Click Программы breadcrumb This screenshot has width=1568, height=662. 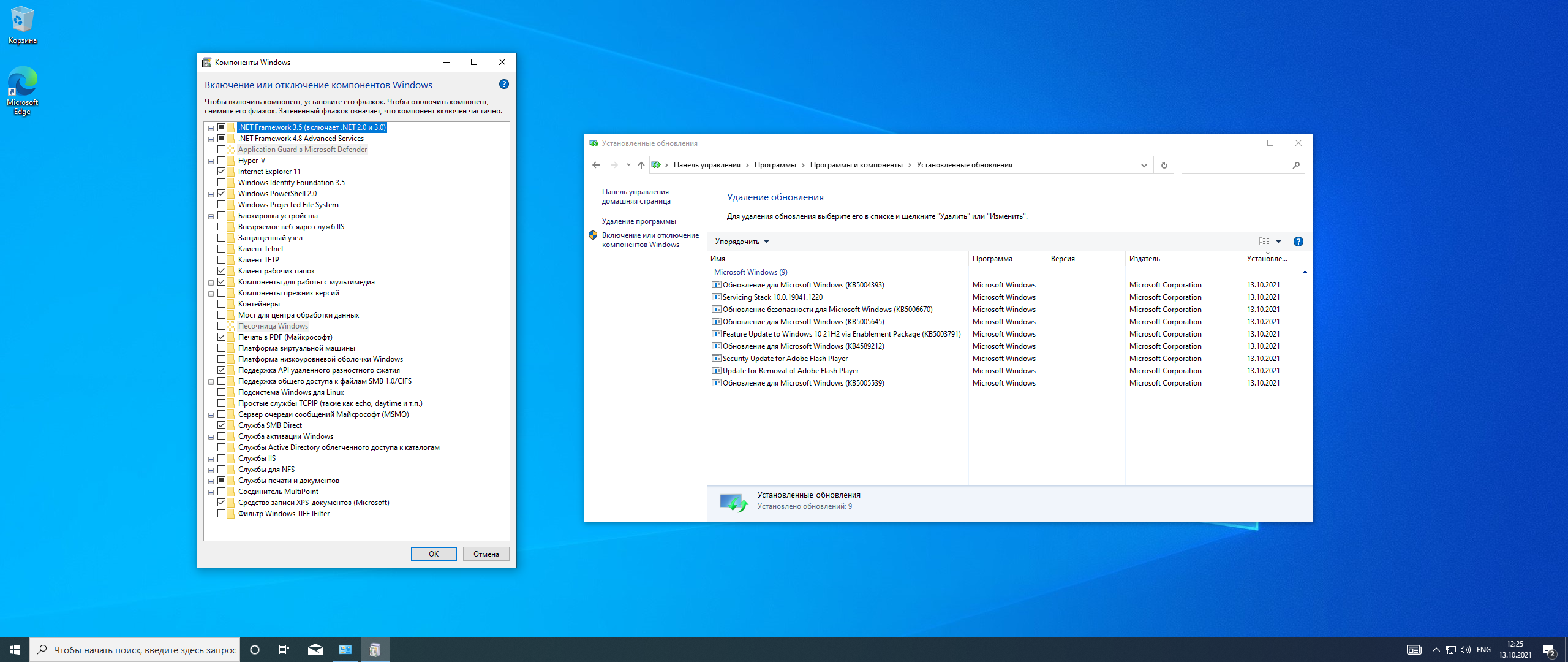coord(775,165)
